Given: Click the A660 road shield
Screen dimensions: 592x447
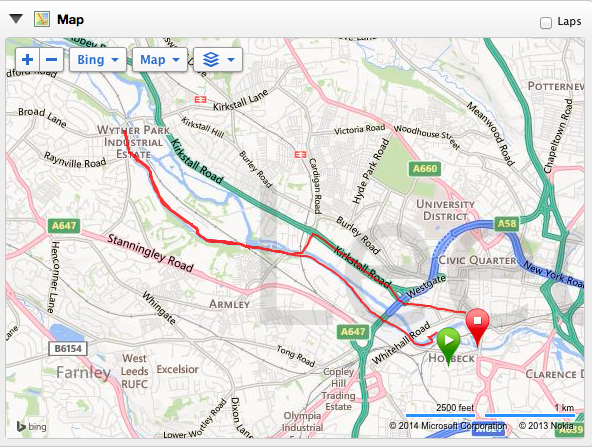Looking at the screenshot, I should click(425, 168).
